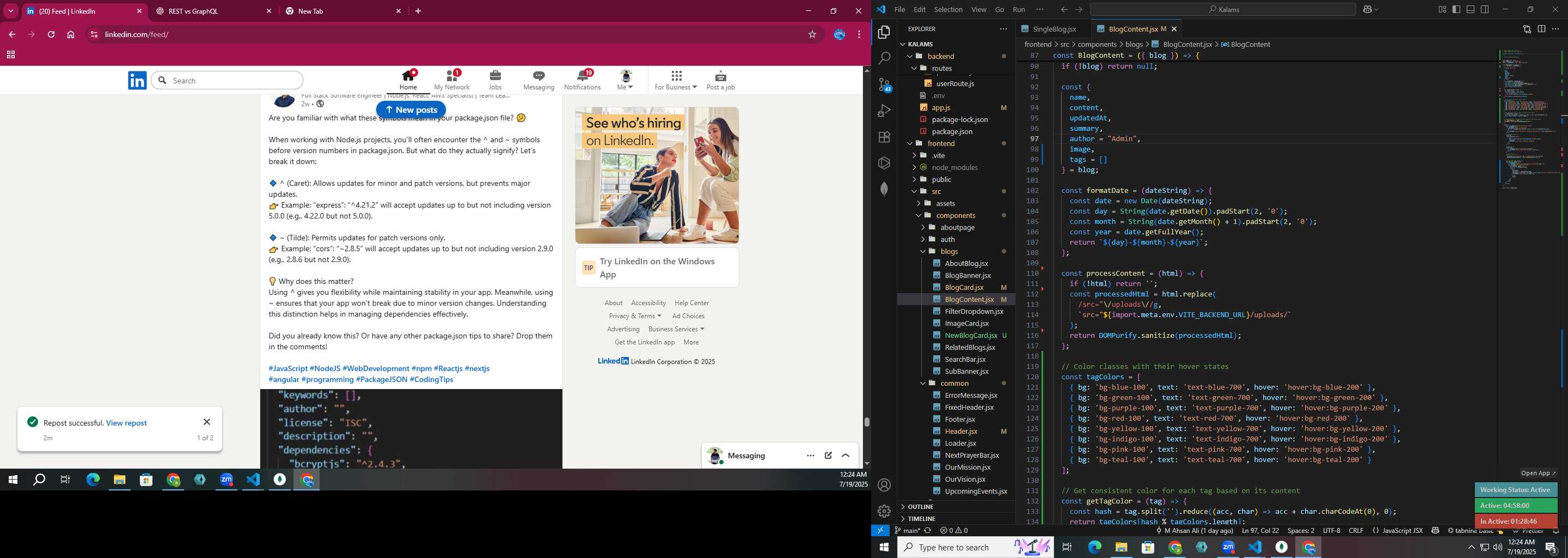Screen dimensions: 1568x558
Task: Open the File menu in VS Code
Action: point(899,10)
